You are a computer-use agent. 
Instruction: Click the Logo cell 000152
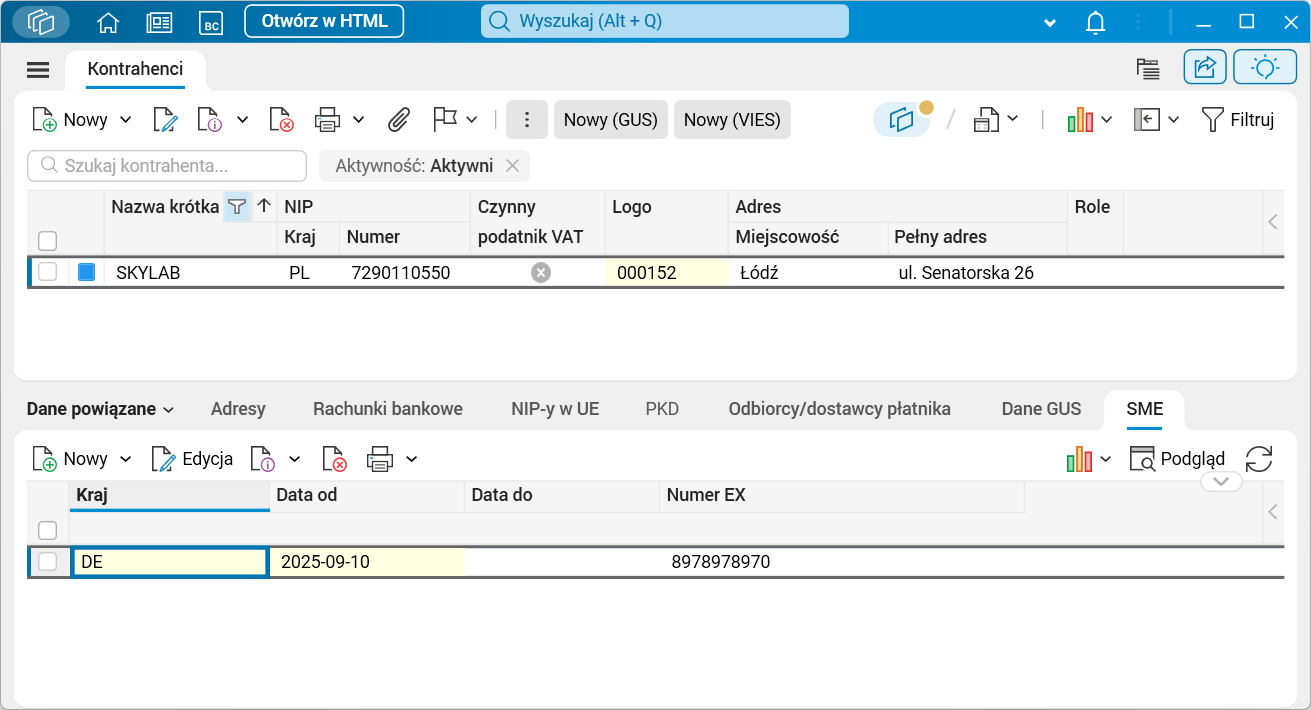(x=666, y=272)
